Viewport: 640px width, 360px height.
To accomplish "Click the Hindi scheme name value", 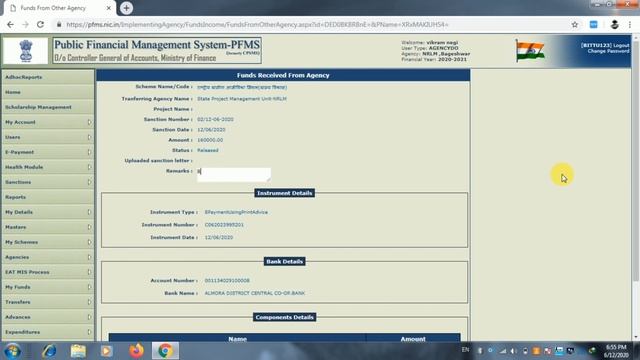I will point(242,87).
